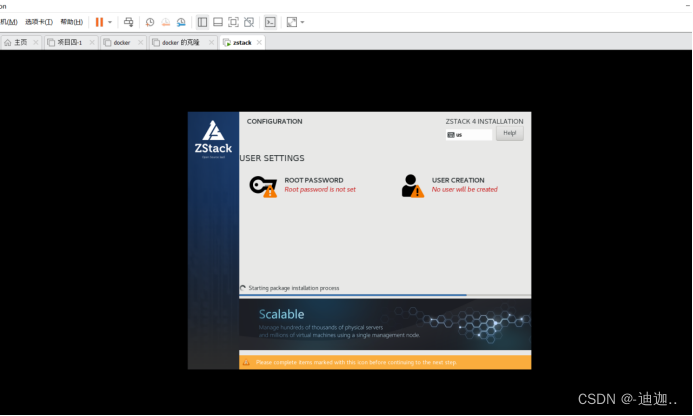Open the power options dropdown arrow
Screen dimensions: 693x416
click(110, 22)
